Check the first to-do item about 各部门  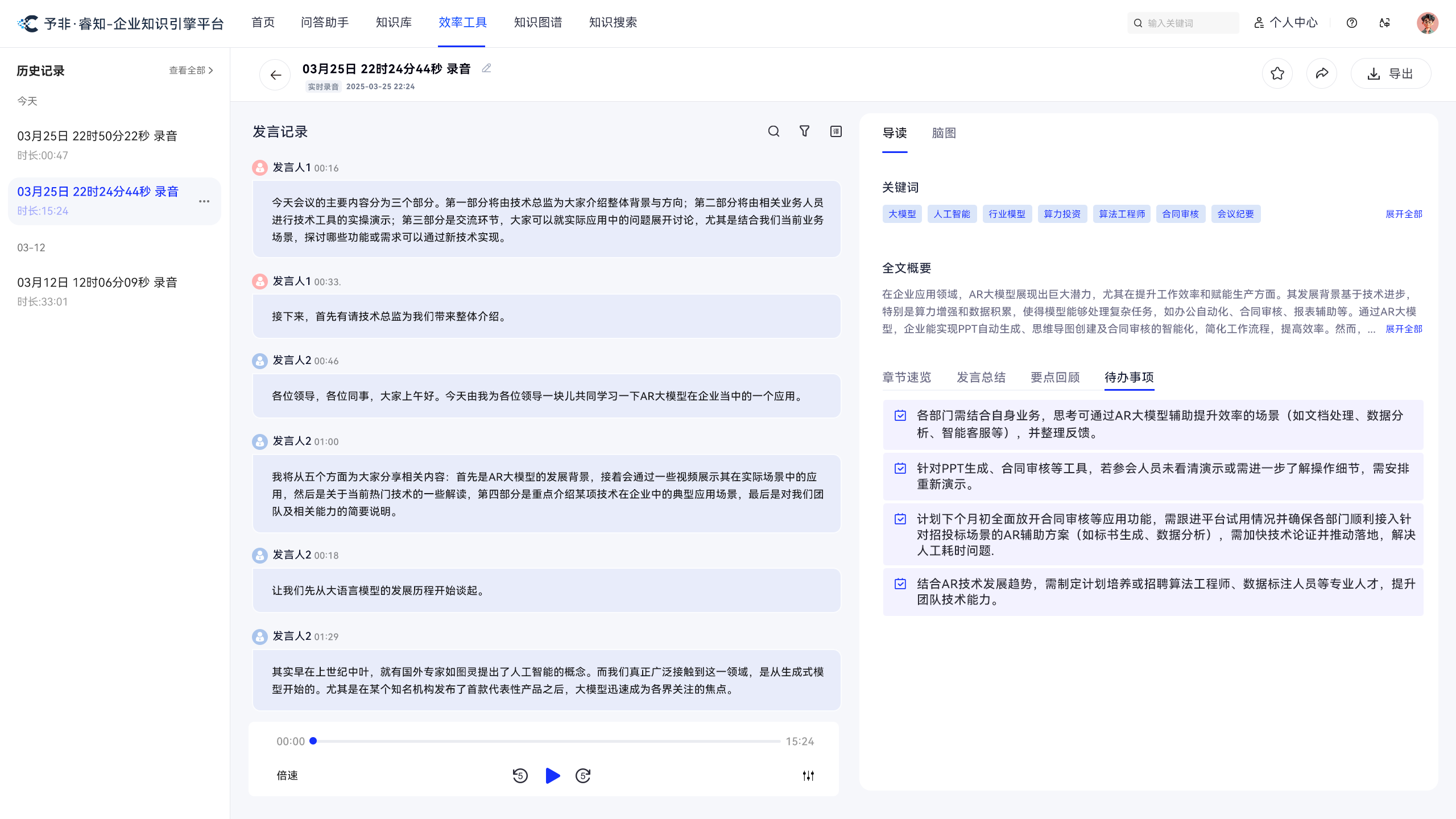pos(900,416)
